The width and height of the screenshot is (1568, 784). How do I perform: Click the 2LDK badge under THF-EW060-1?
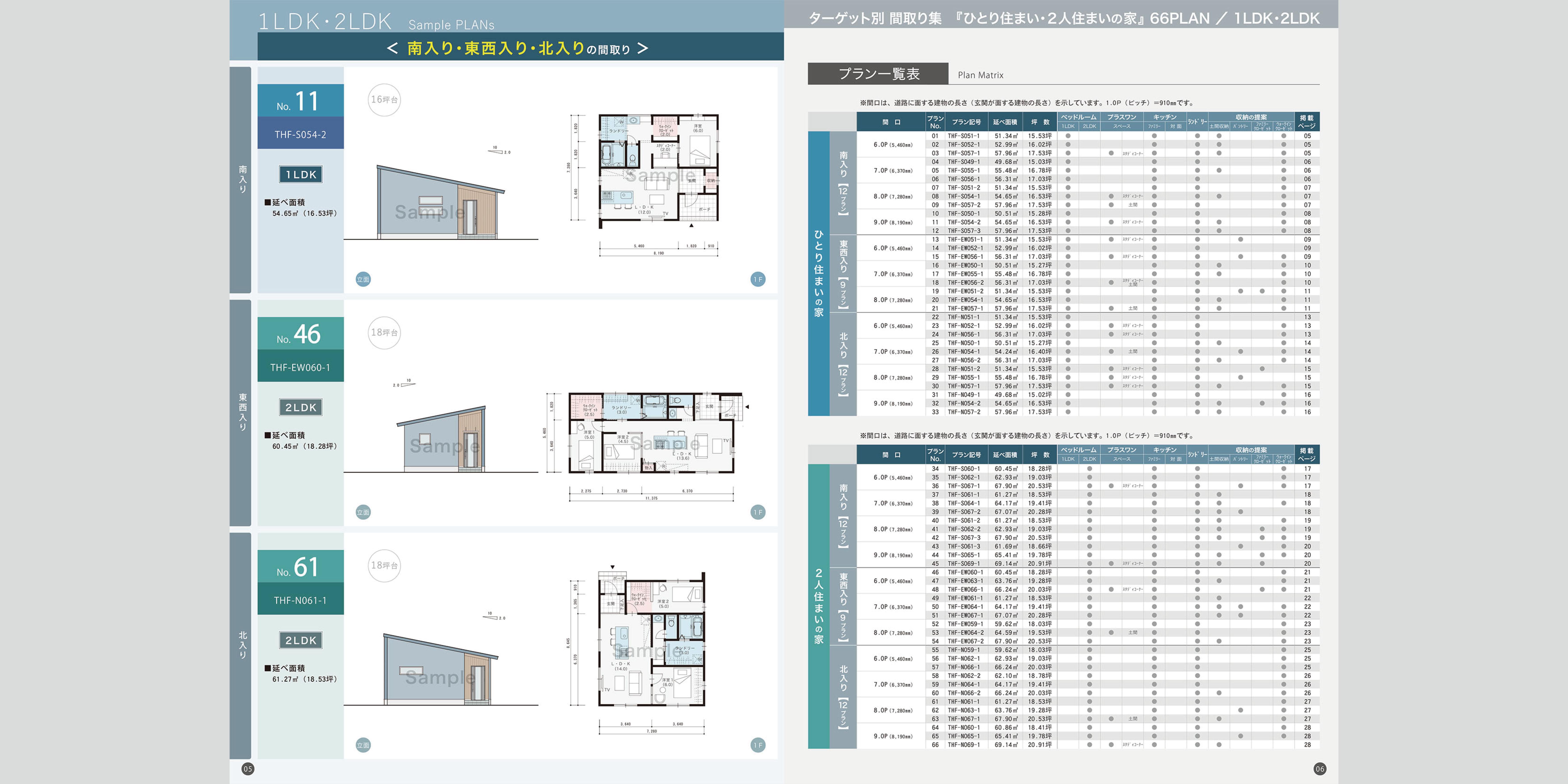301,407
